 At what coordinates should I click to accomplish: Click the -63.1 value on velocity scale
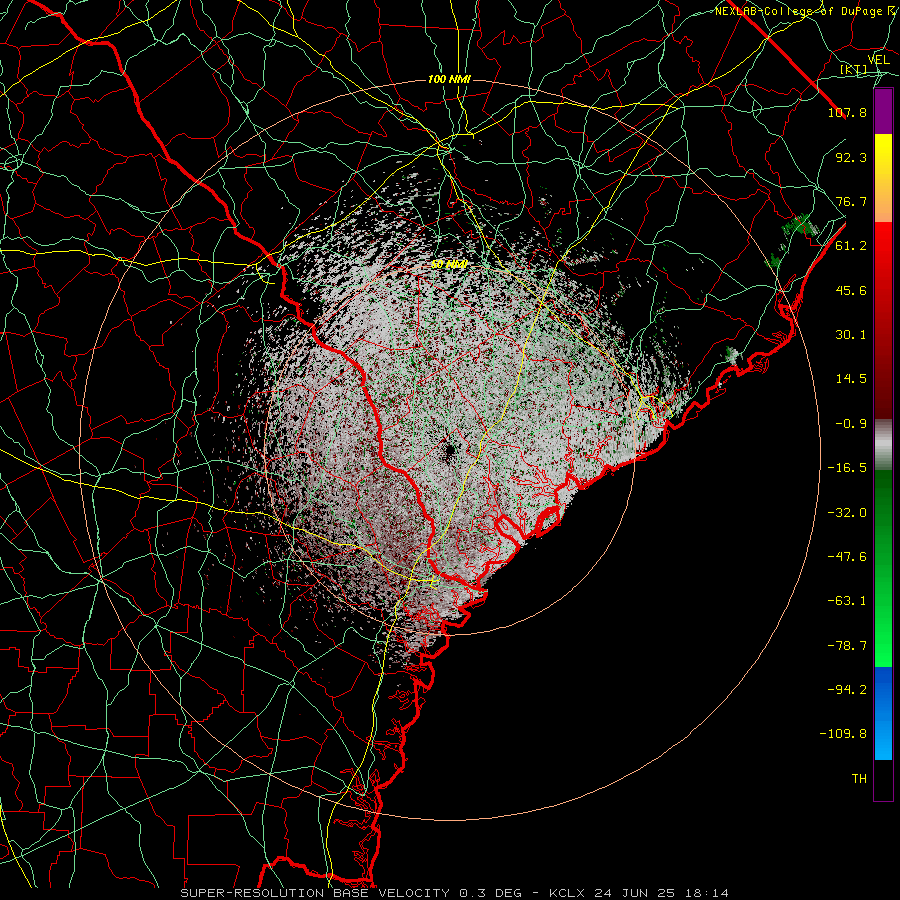click(x=847, y=601)
